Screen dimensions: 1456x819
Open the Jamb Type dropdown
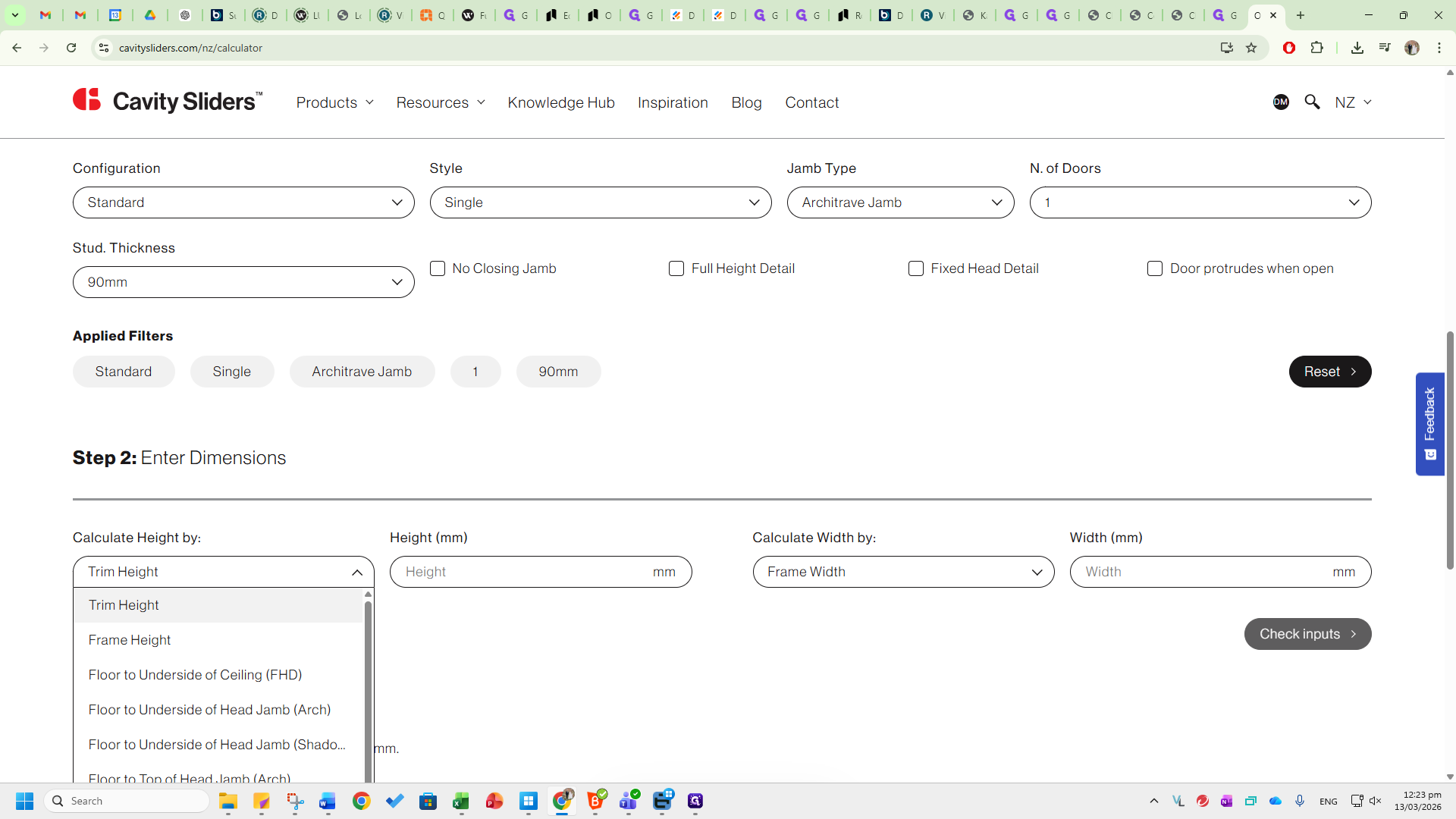(x=900, y=202)
